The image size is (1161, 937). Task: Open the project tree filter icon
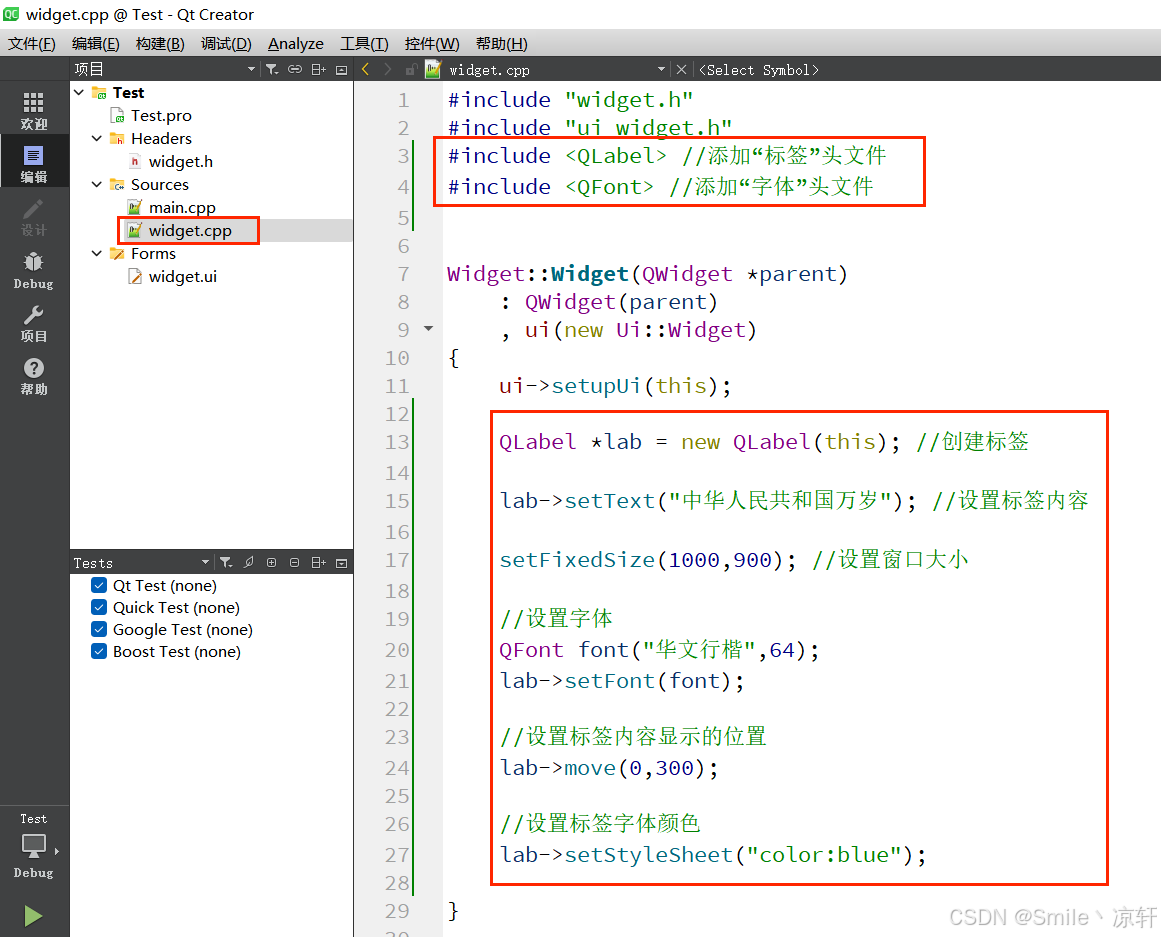[x=272, y=70]
